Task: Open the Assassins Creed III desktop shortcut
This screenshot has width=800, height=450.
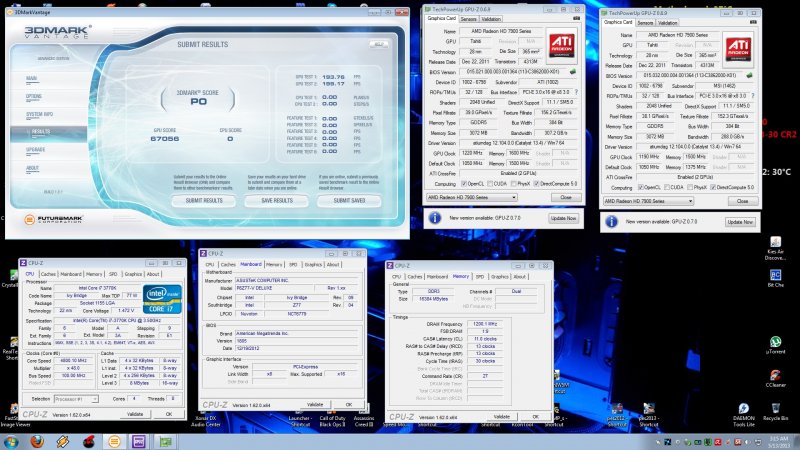Action: [364, 418]
